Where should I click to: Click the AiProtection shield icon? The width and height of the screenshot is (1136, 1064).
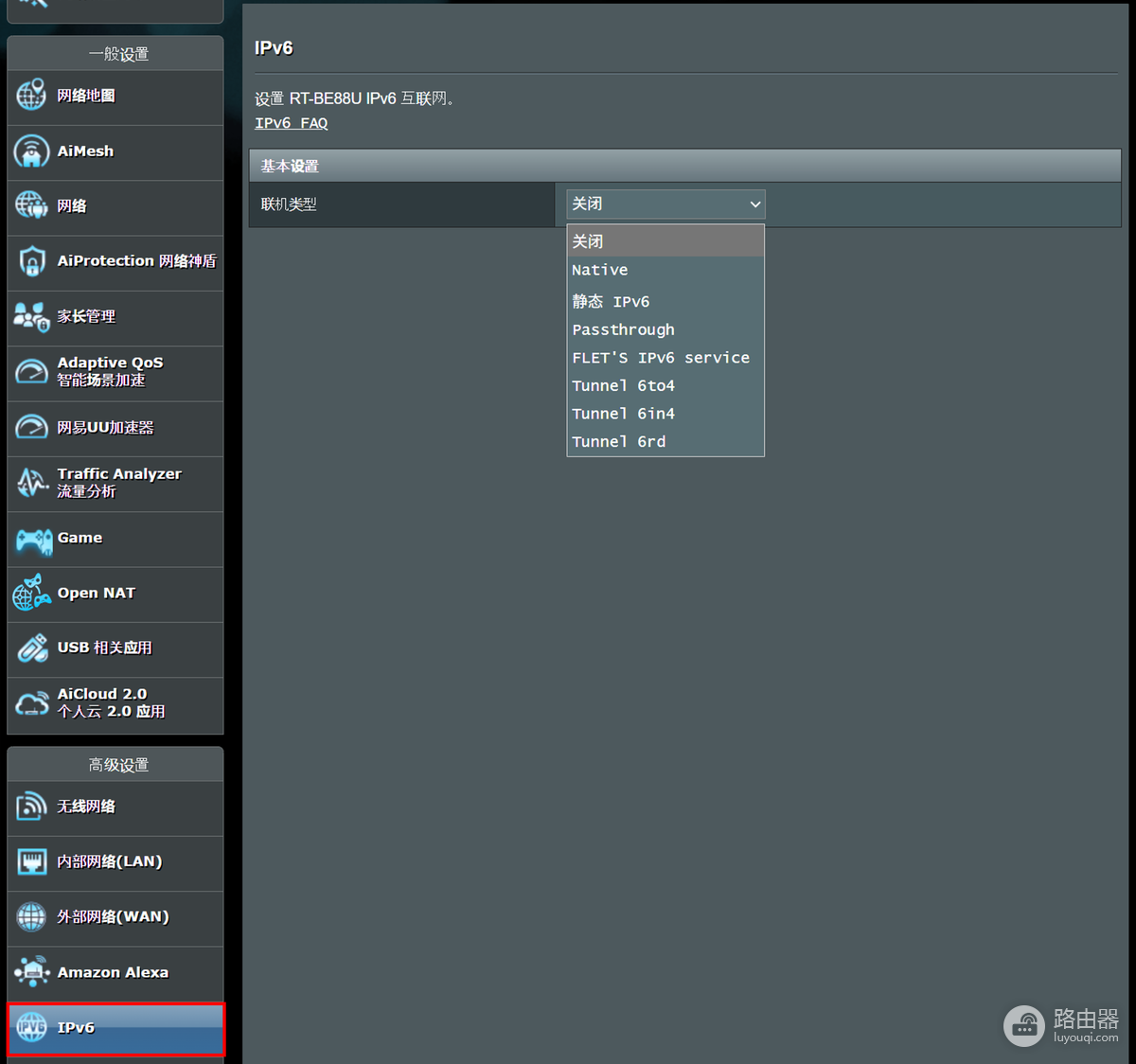[31, 261]
